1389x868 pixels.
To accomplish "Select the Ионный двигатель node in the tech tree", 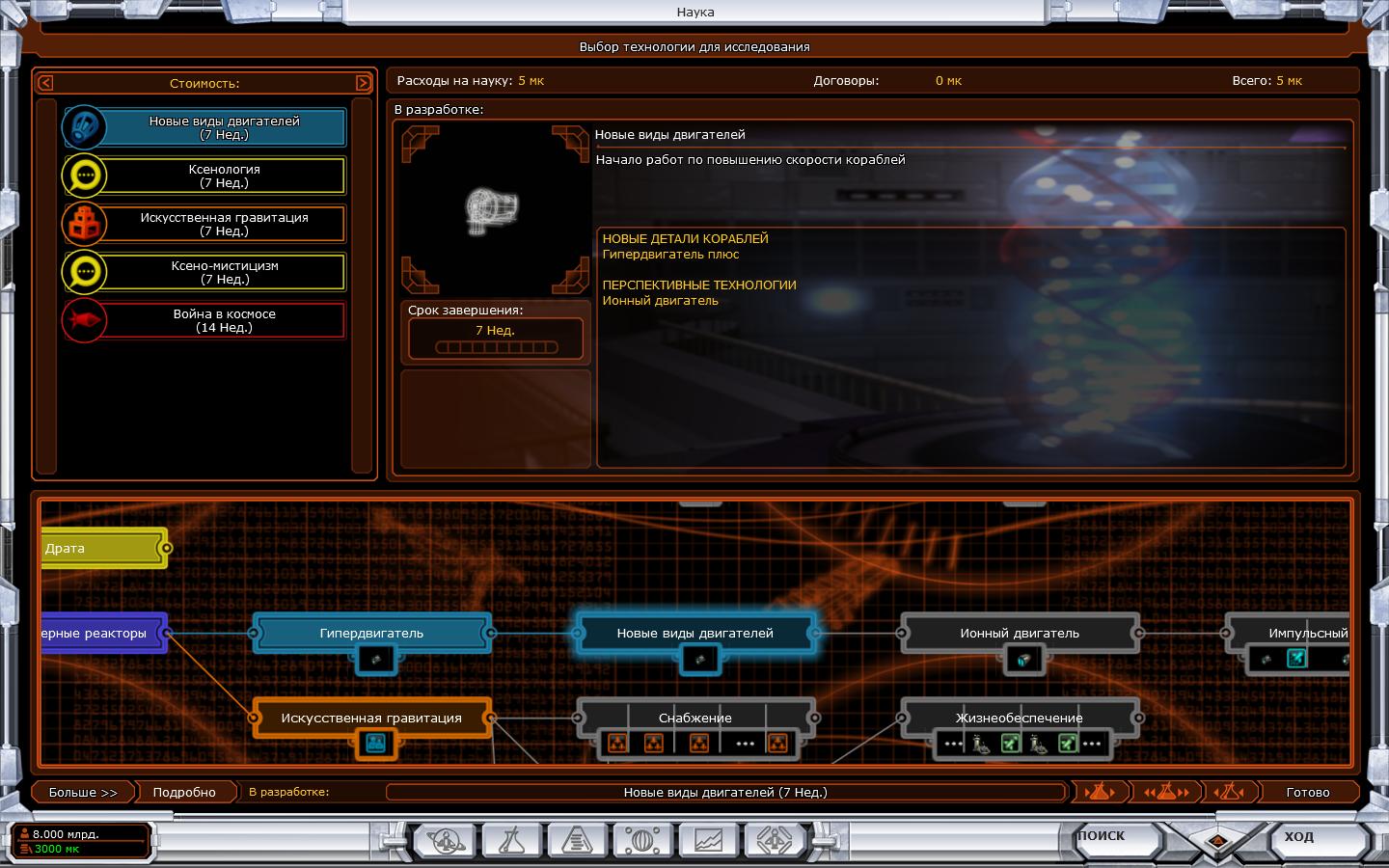I will pyautogui.click(x=1019, y=633).
